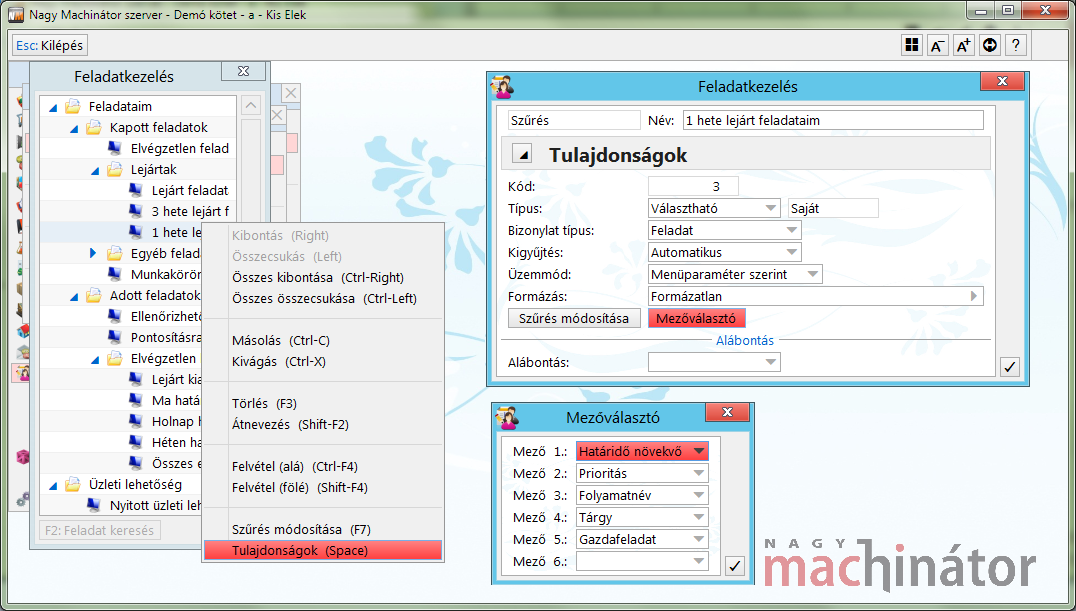The width and height of the screenshot is (1076, 611).
Task: Click the Kód field showing 3
Action: [693, 186]
